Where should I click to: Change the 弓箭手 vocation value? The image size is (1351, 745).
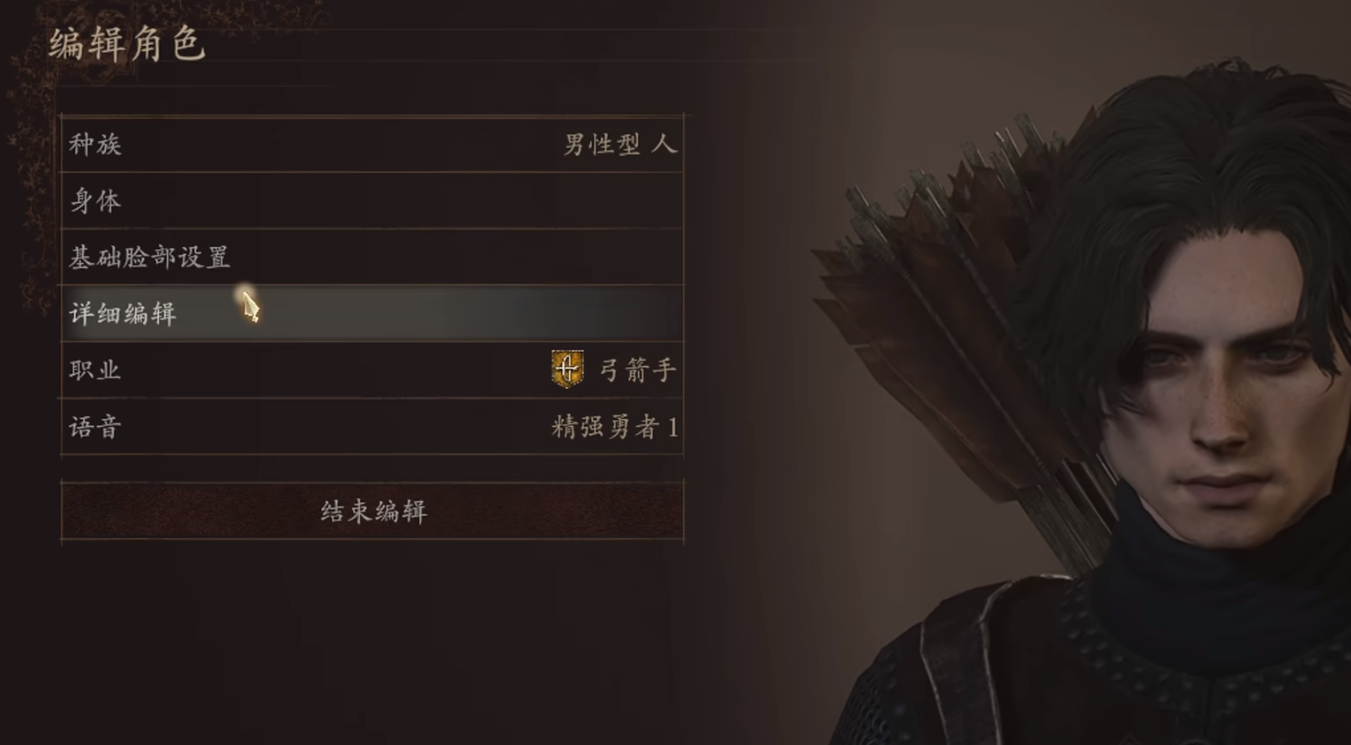[x=638, y=370]
